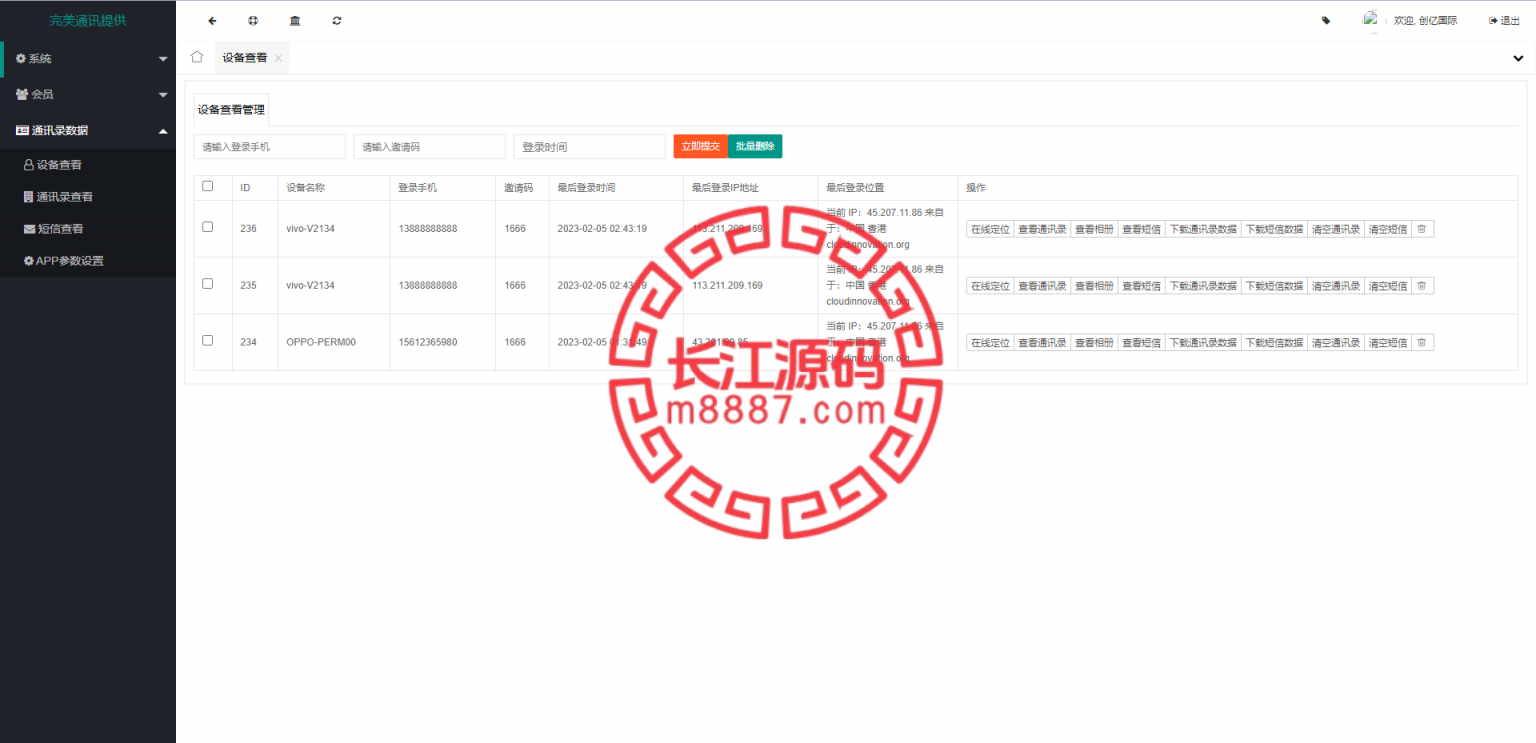Click 查看通讯录 for device 236

(x=1042, y=229)
